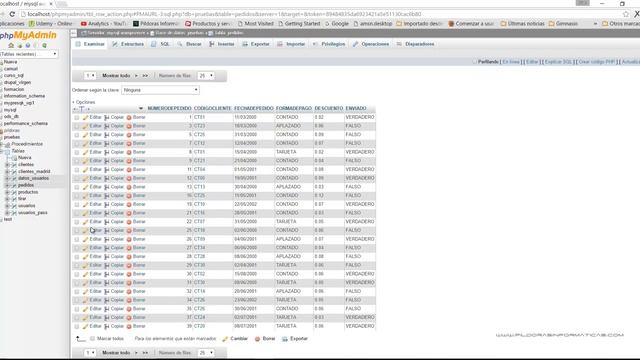The image size is (640, 360).
Task: Click the clientes table icon in tree
Action: click(x=14, y=165)
